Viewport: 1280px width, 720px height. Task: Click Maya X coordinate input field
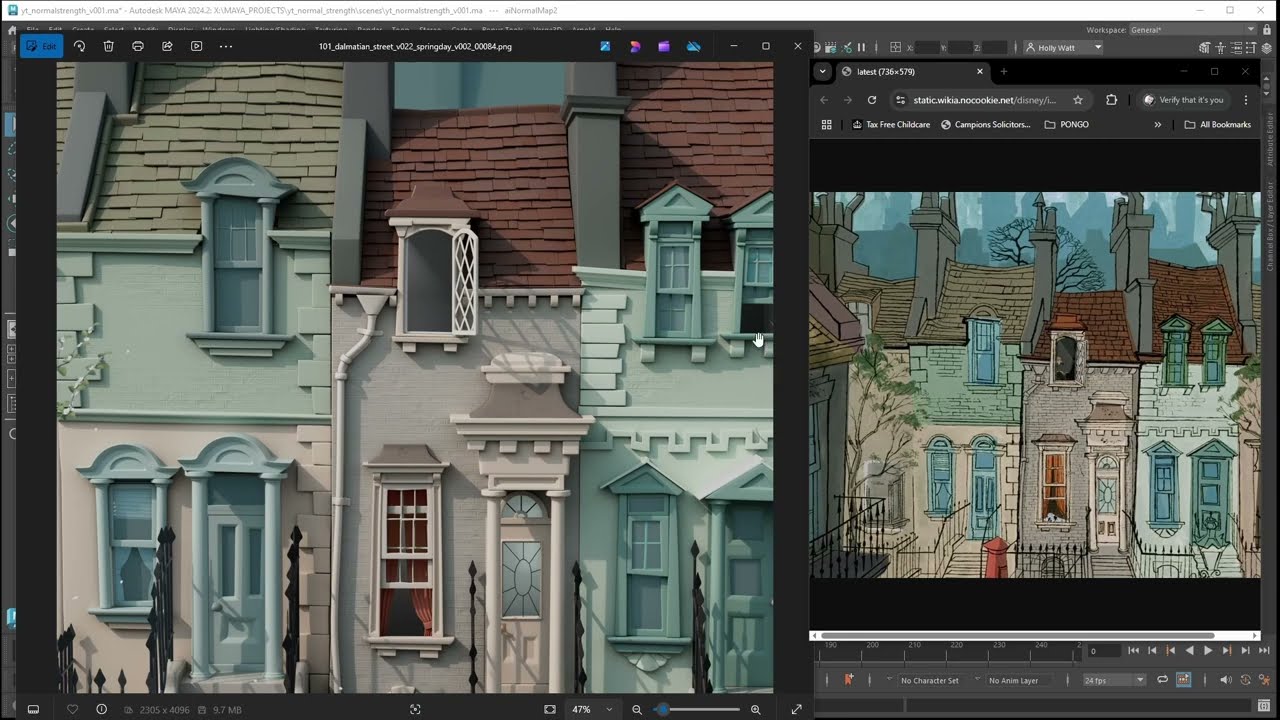pos(929,47)
